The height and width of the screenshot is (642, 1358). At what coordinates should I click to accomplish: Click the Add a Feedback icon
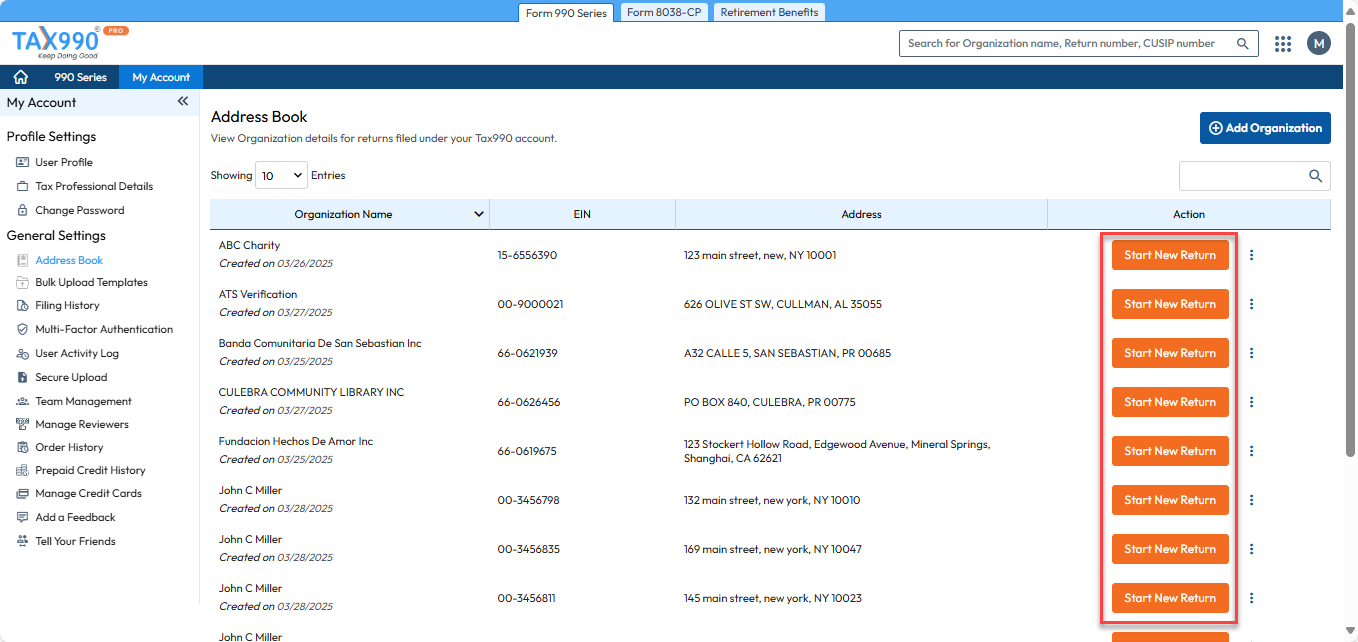point(22,517)
